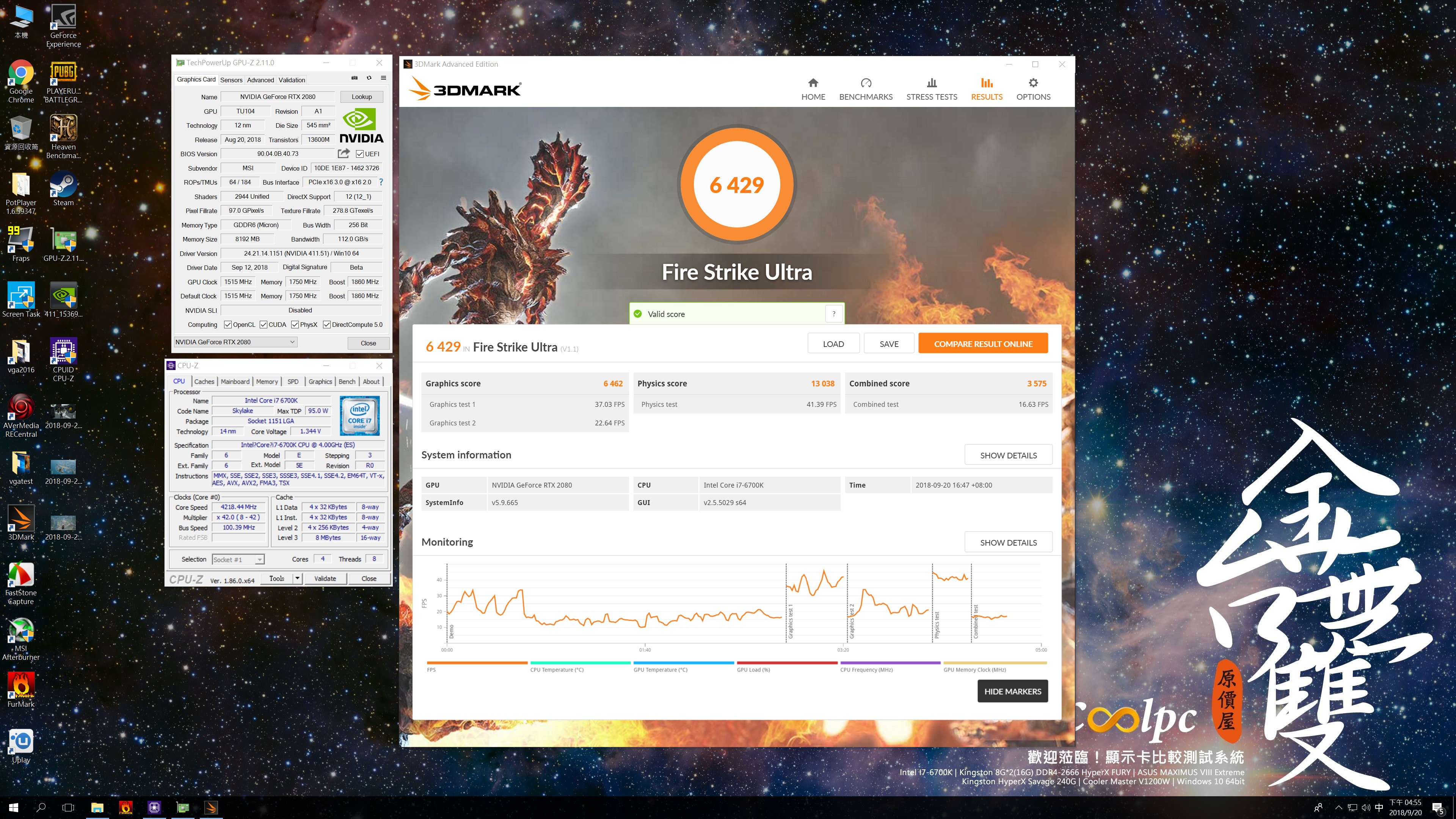Screen dimensions: 1456x819
Task: Open the 3DMark desktop shortcut
Action: click(x=21, y=523)
